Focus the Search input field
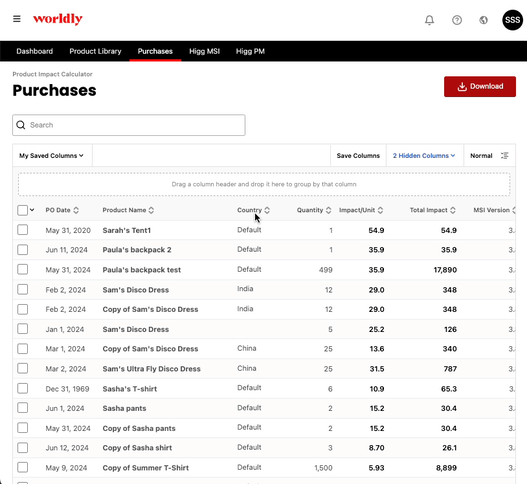The width and height of the screenshot is (527, 484). [129, 125]
